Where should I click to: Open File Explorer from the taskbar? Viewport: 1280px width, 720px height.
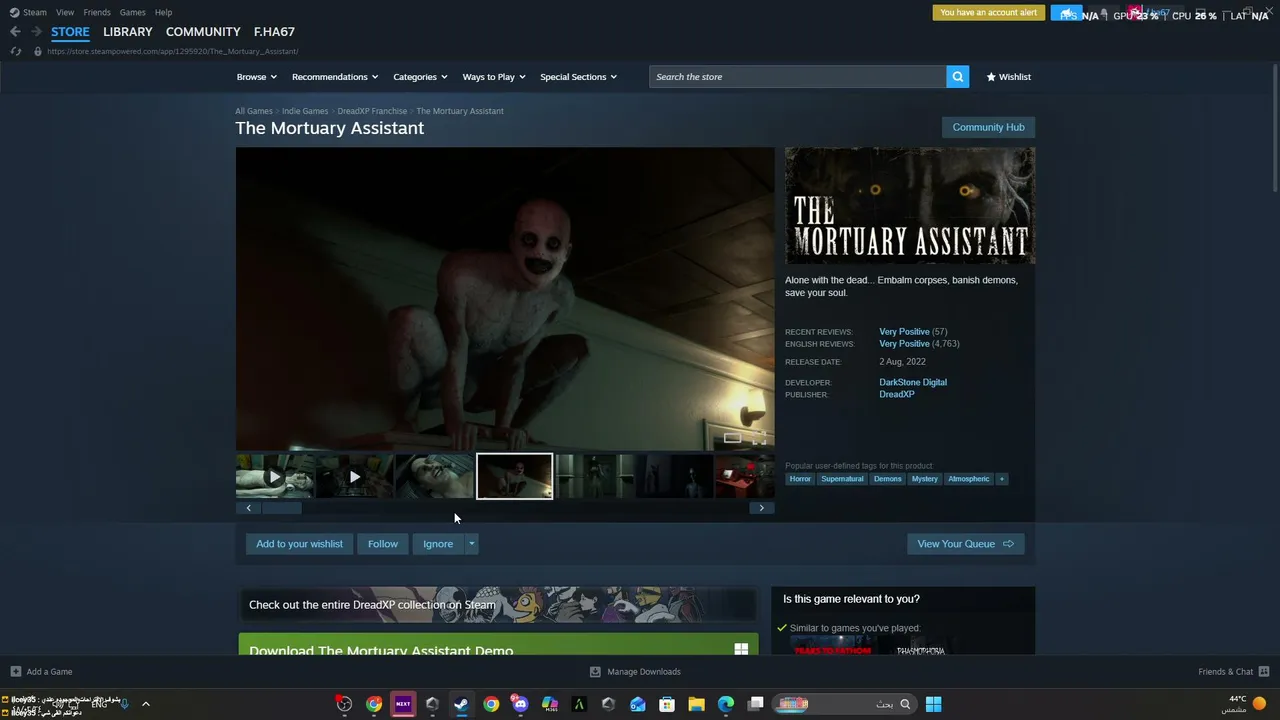click(x=696, y=704)
